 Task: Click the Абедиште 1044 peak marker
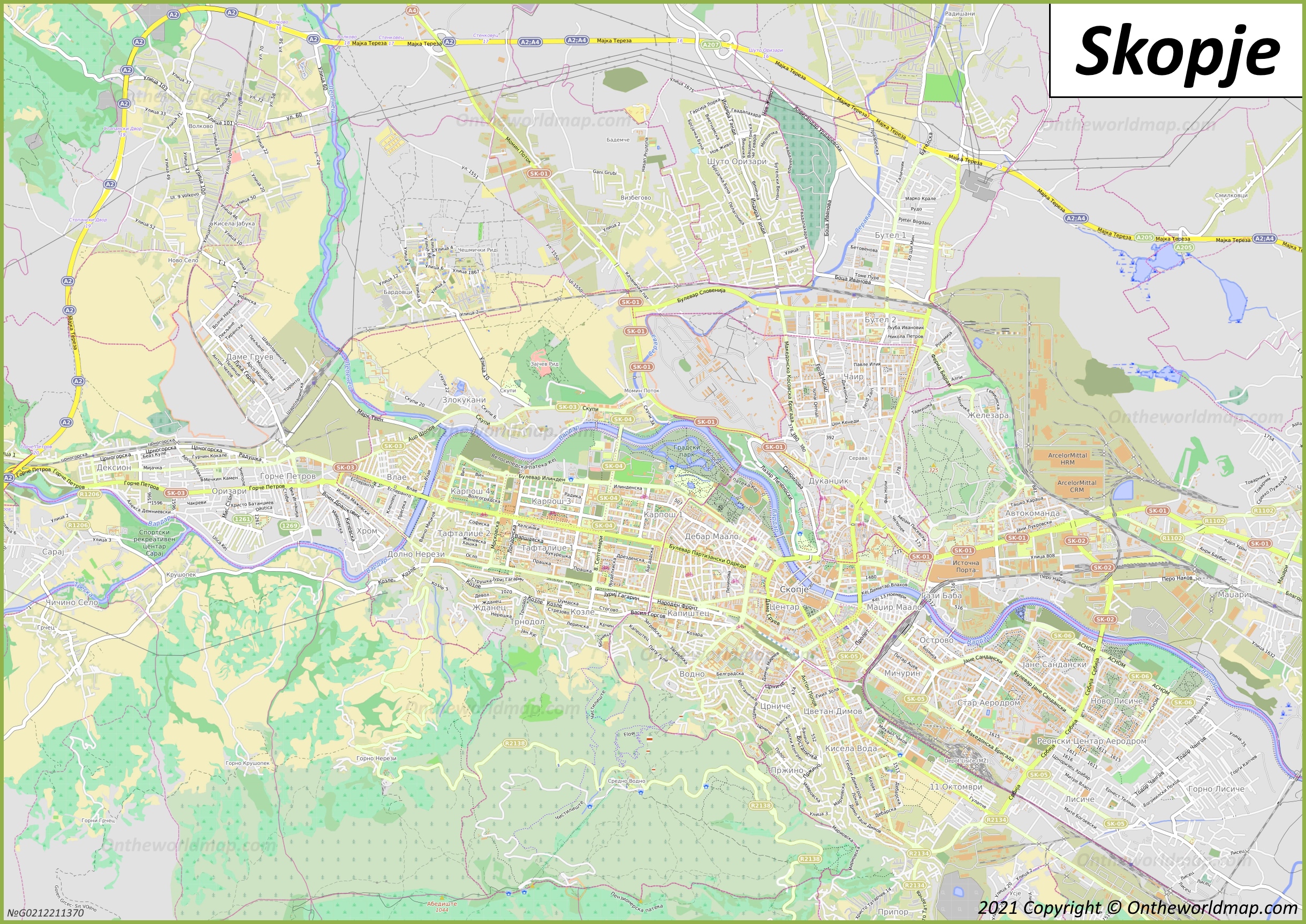coord(442,906)
